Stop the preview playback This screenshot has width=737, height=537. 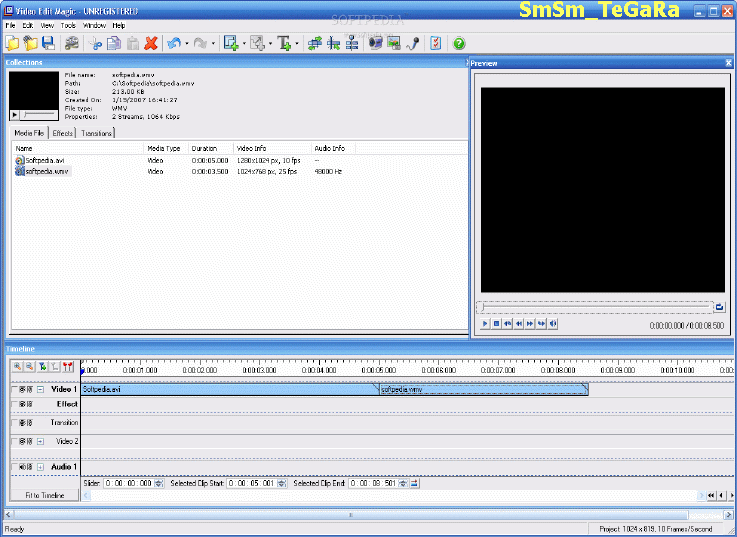pos(496,324)
